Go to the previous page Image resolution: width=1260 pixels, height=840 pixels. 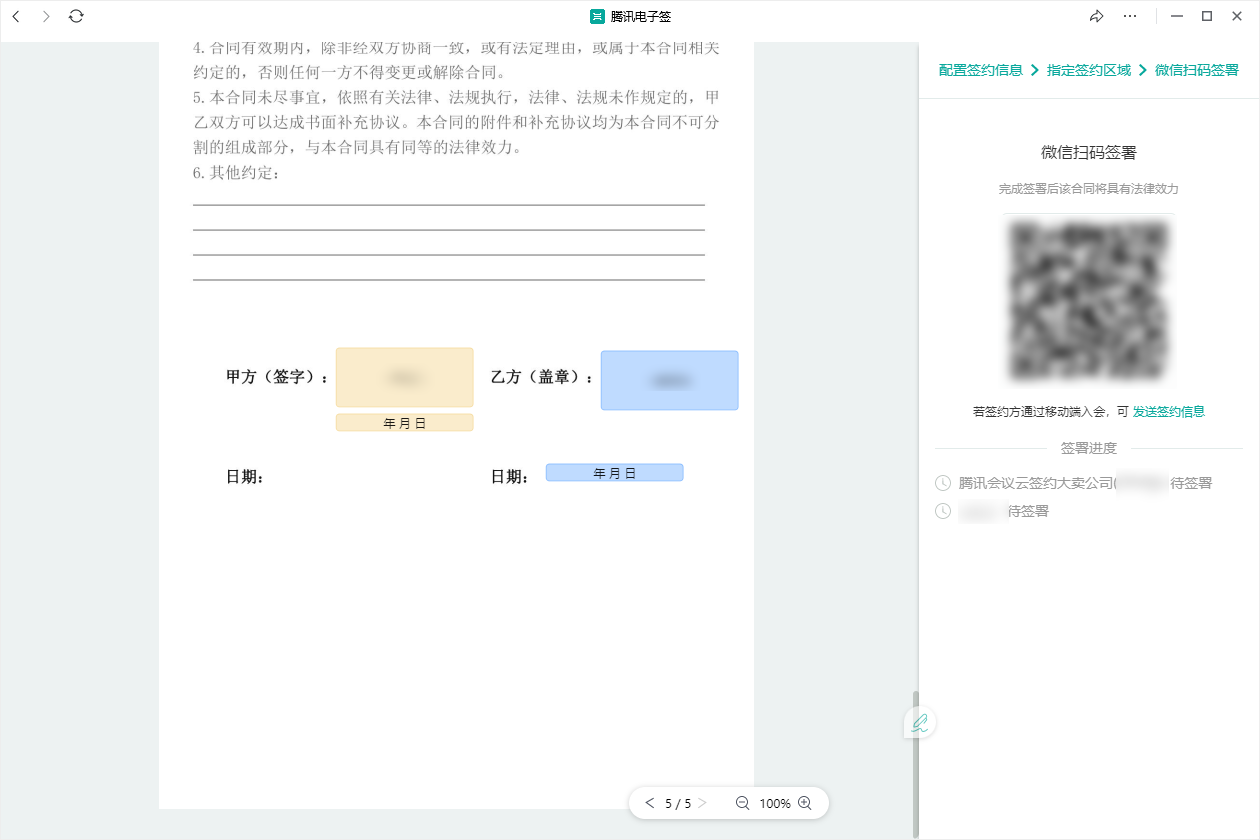click(x=650, y=803)
